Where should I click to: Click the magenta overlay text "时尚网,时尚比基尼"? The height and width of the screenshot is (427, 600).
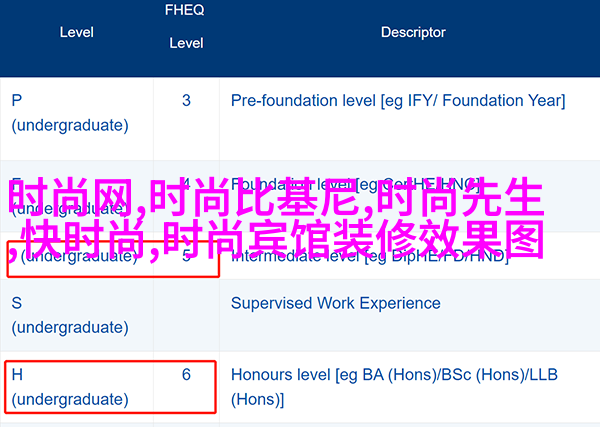184,198
